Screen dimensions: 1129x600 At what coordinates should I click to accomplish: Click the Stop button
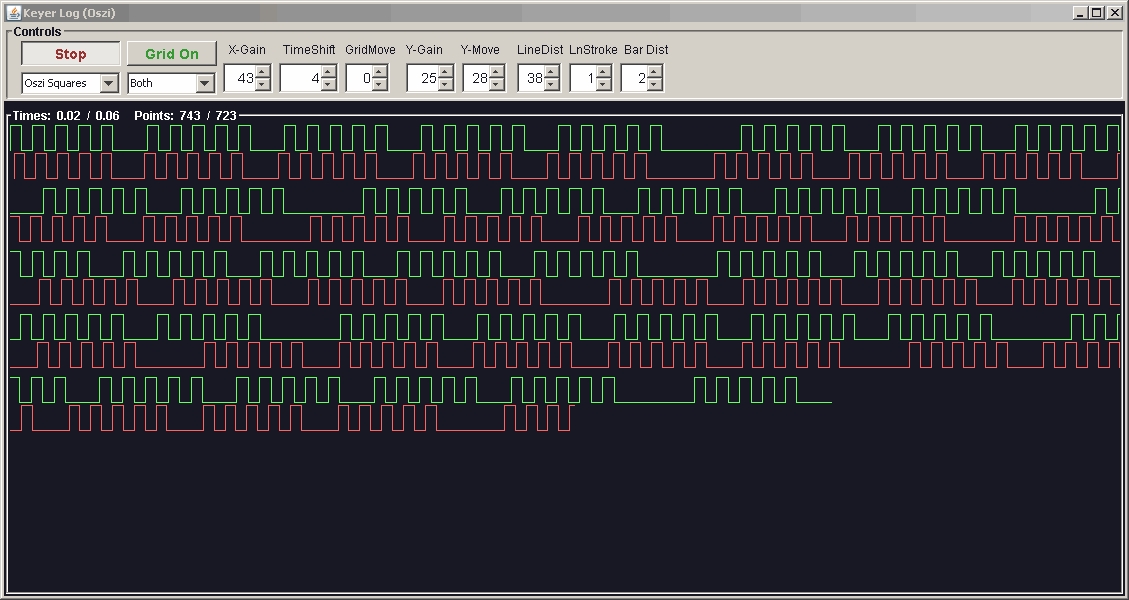pos(71,54)
